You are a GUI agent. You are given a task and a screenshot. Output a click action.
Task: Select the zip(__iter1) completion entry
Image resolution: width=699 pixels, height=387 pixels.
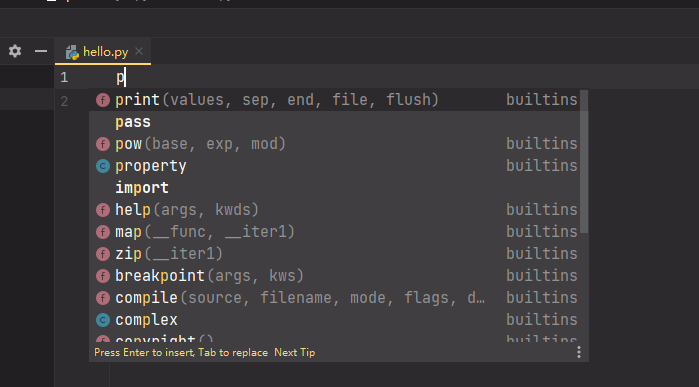click(x=334, y=254)
